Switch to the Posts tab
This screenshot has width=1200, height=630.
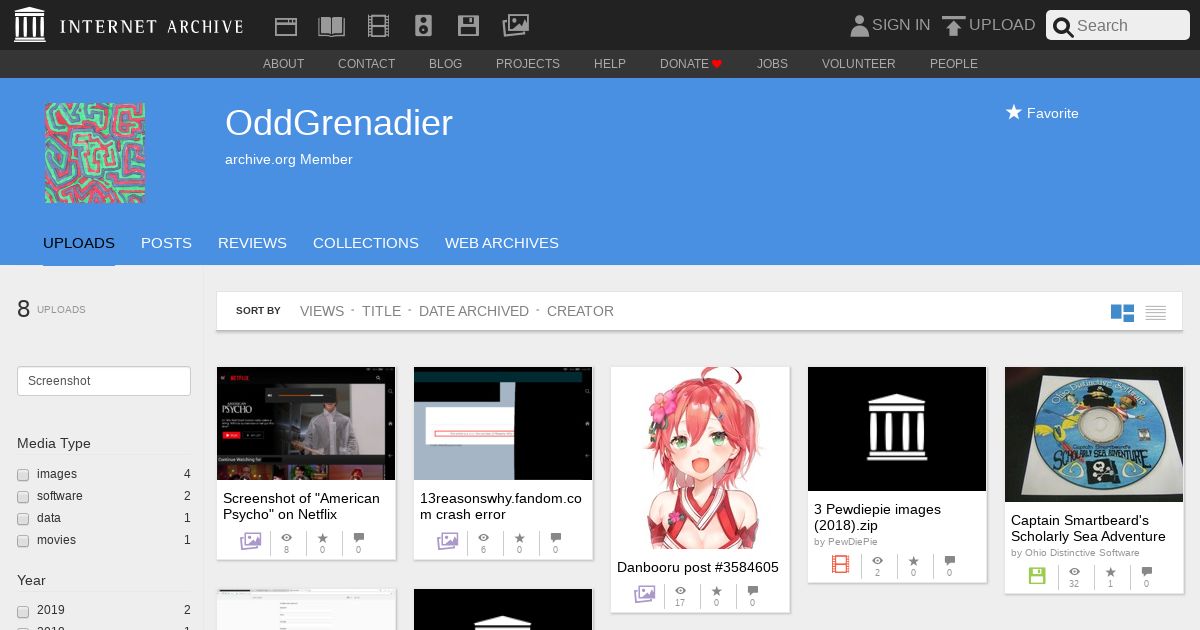[x=166, y=243]
